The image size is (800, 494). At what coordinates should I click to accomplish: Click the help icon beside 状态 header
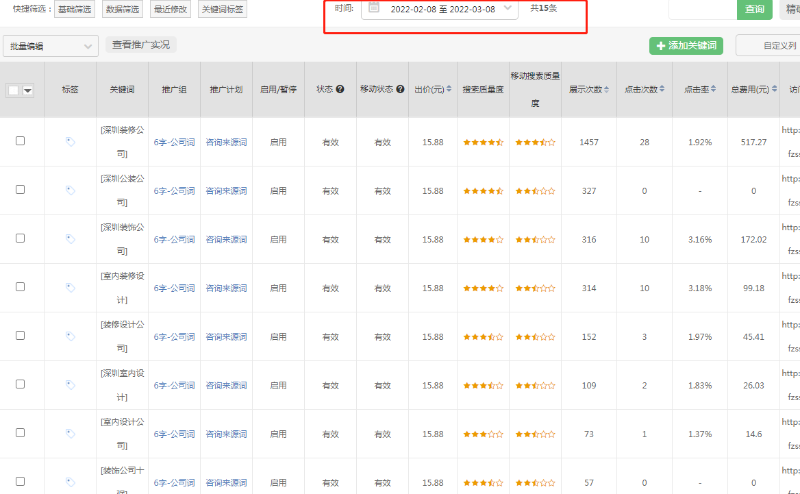(x=340, y=90)
